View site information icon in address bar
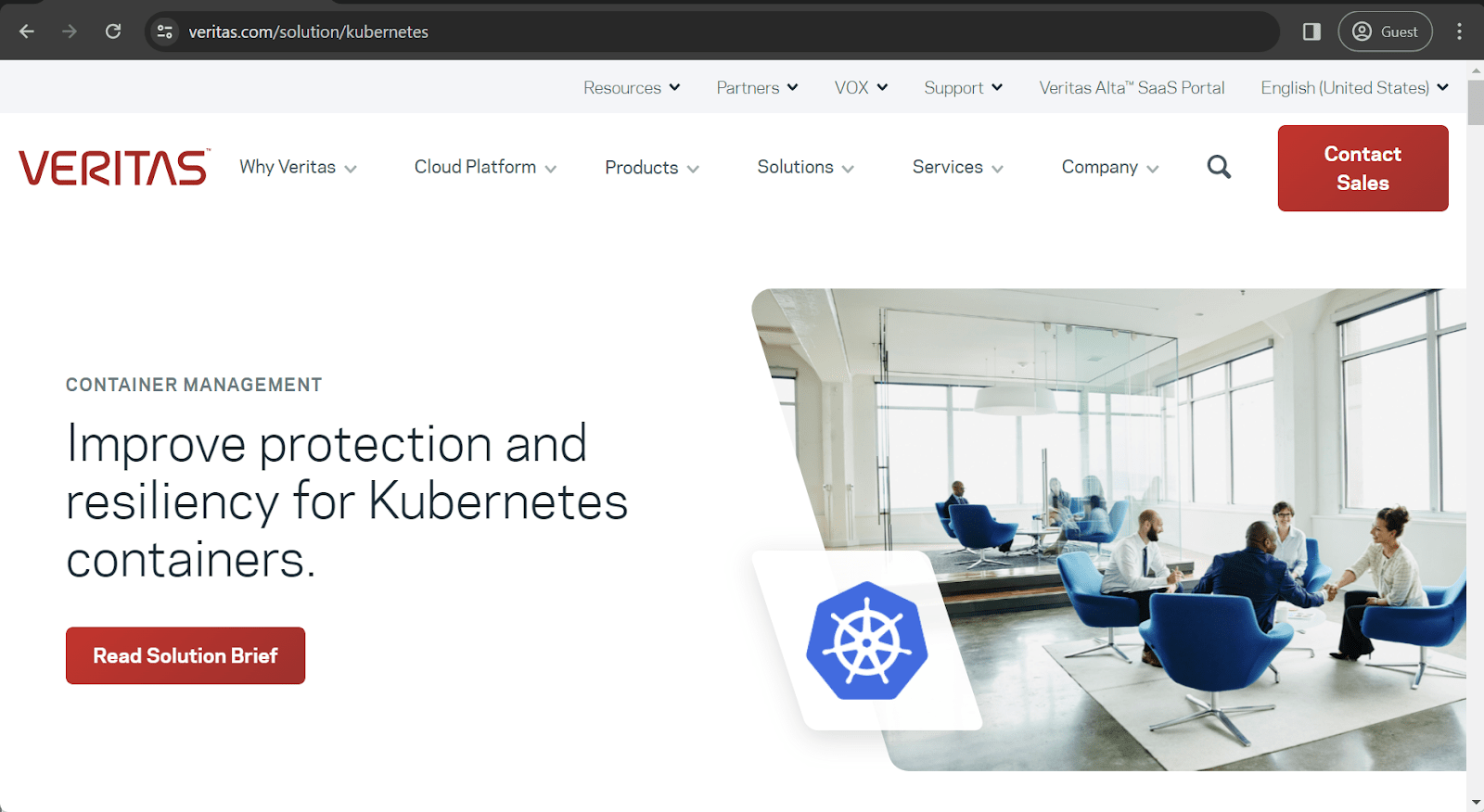The height and width of the screenshot is (812, 1484). click(x=165, y=32)
